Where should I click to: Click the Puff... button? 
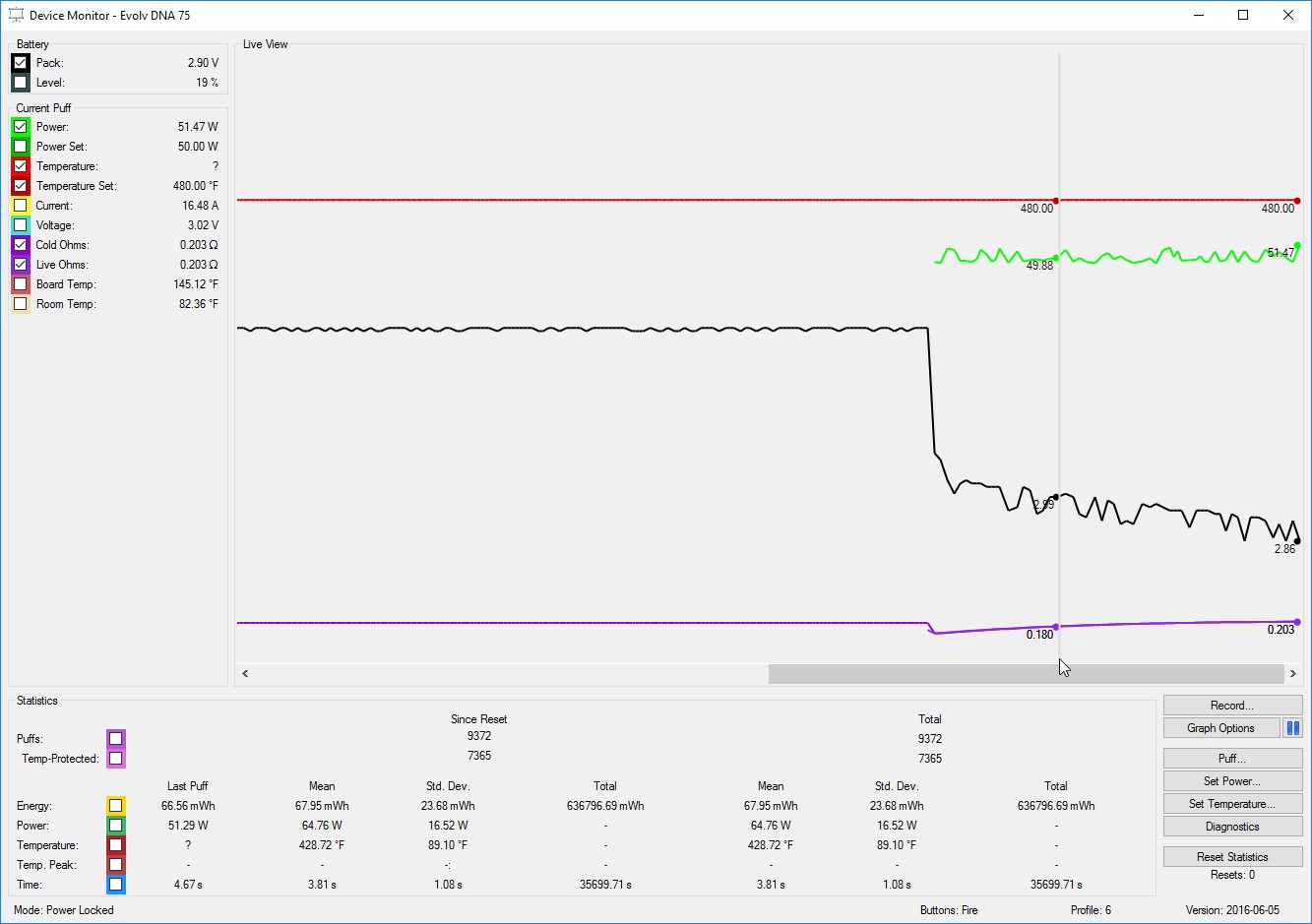point(1232,759)
